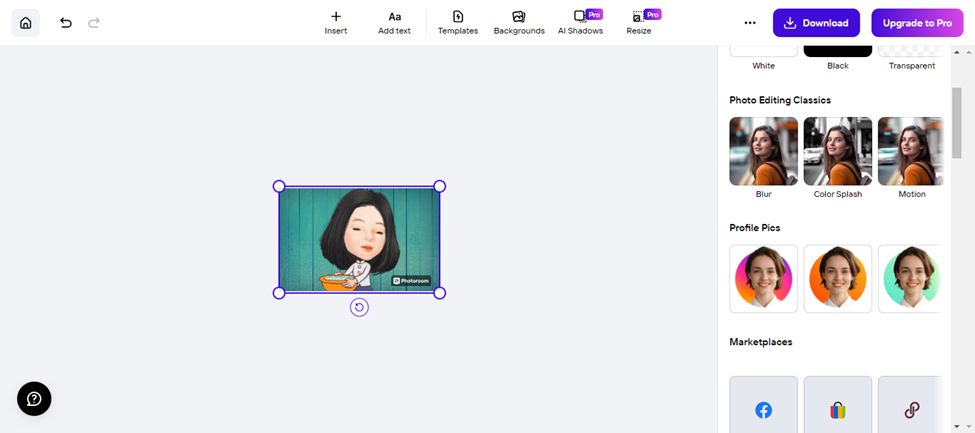This screenshot has width=975, height=433.
Task: Choose the Transparent background swatch
Action: pos(912,52)
